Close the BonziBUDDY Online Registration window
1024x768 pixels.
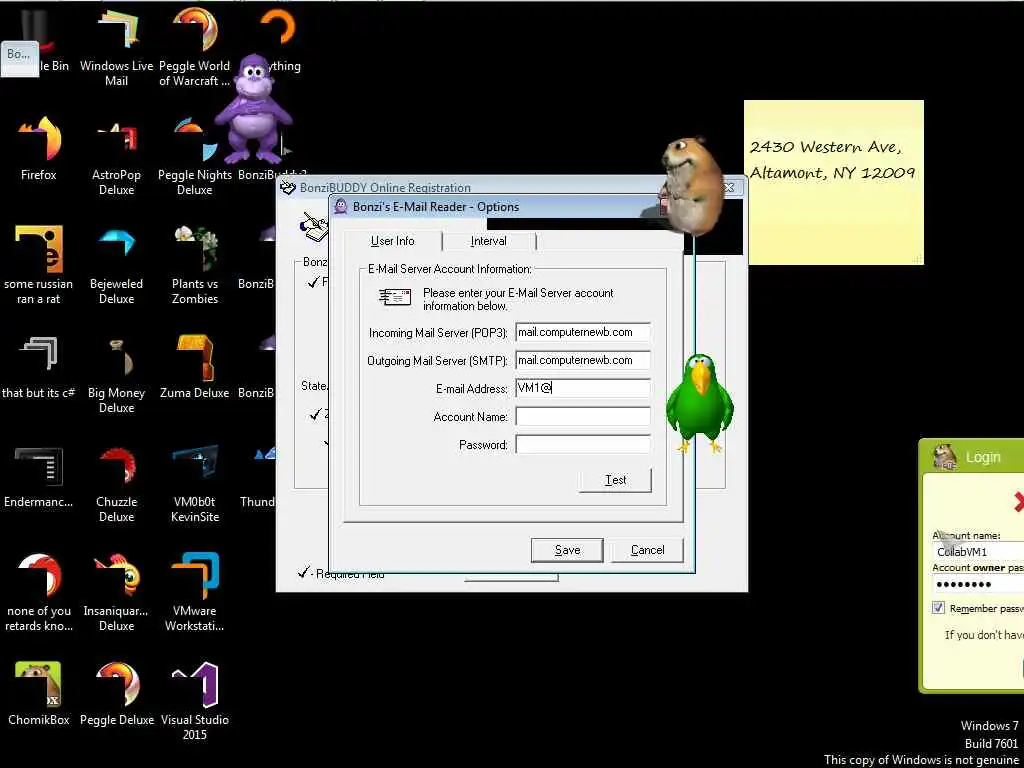pos(729,188)
